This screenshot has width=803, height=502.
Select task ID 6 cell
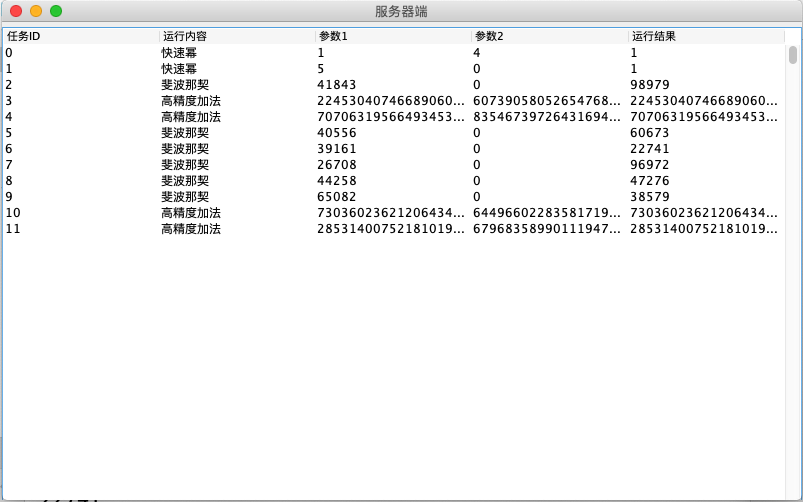click(x=81, y=149)
